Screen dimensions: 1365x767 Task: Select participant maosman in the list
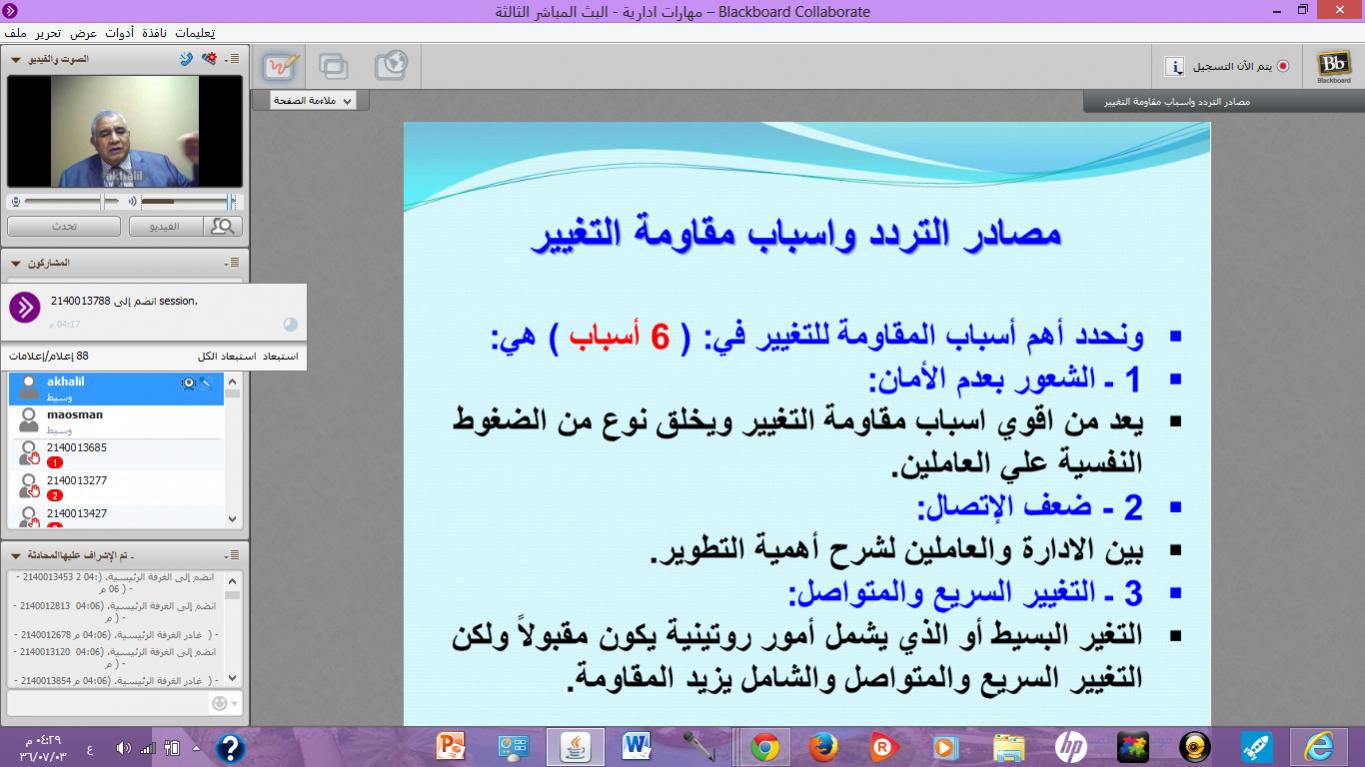pos(116,422)
